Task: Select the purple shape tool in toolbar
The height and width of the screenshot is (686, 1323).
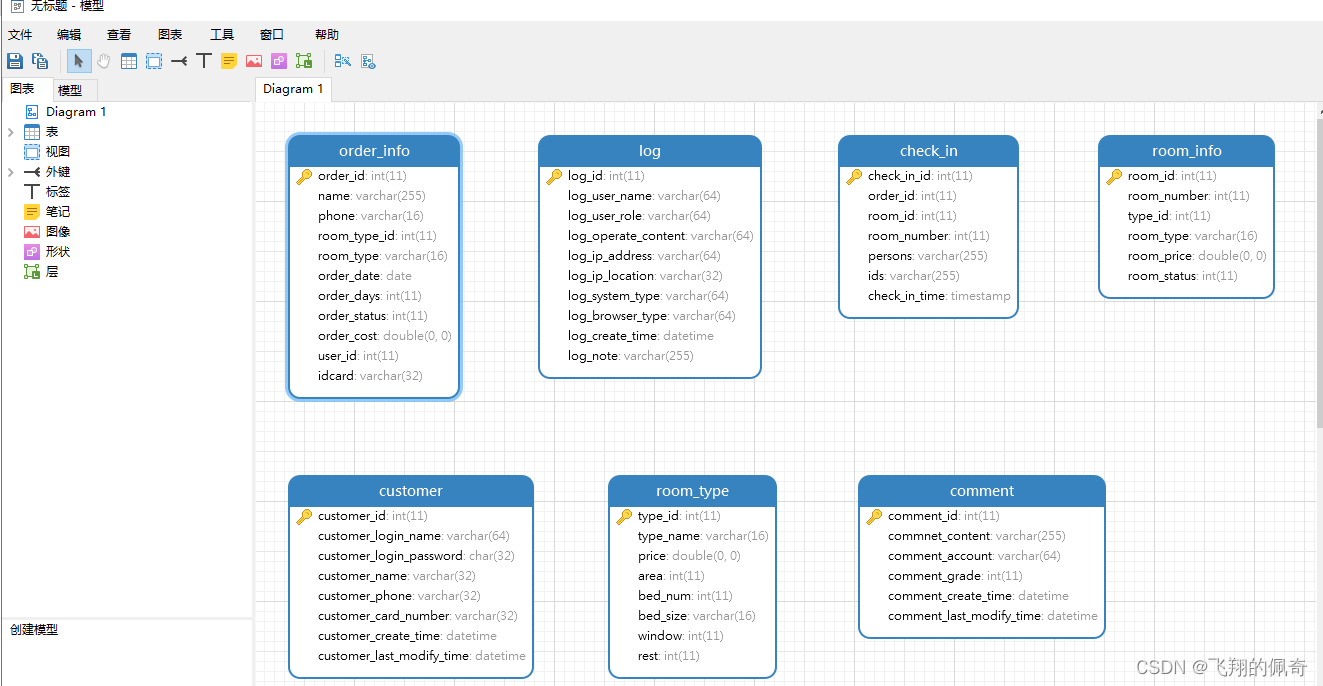Action: (279, 61)
